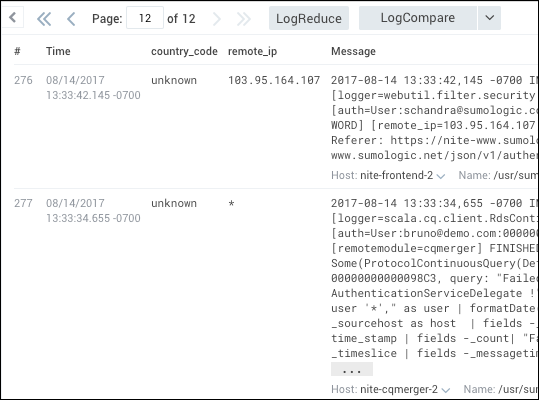Viewport: 539px width, 400px height.
Task: Click the # column header
Action: (17, 51)
